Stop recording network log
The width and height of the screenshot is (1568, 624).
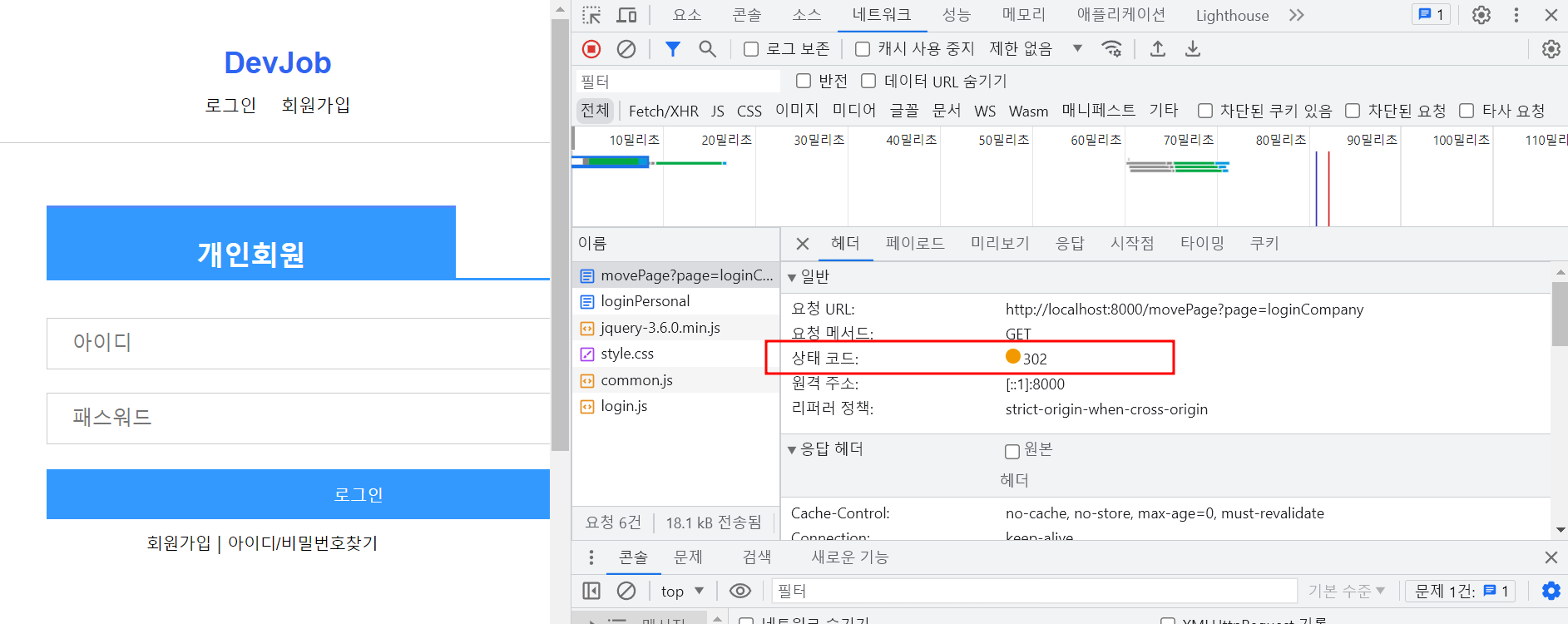[591, 49]
